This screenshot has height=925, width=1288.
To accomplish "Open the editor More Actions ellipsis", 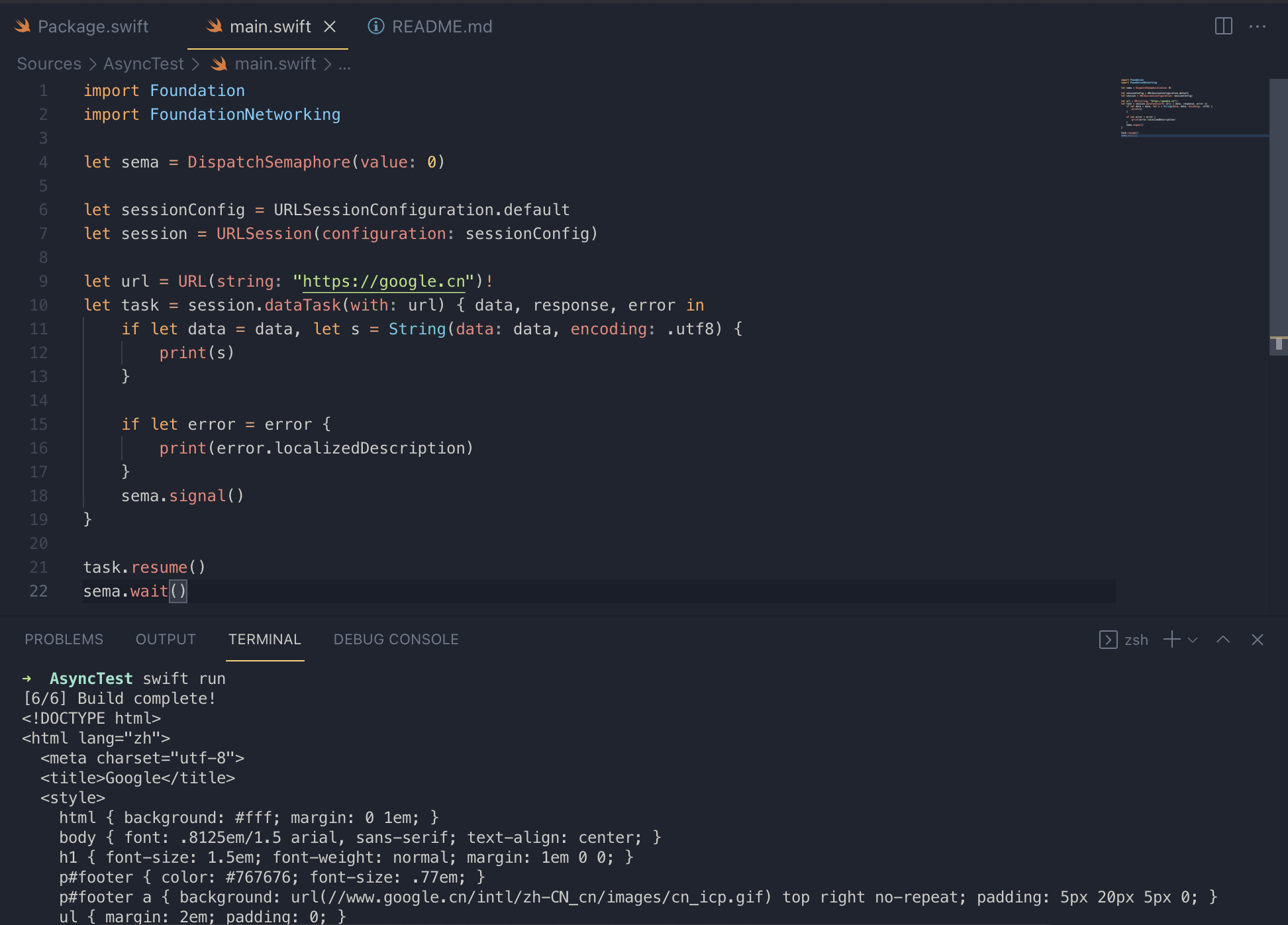I will pos(1257,26).
